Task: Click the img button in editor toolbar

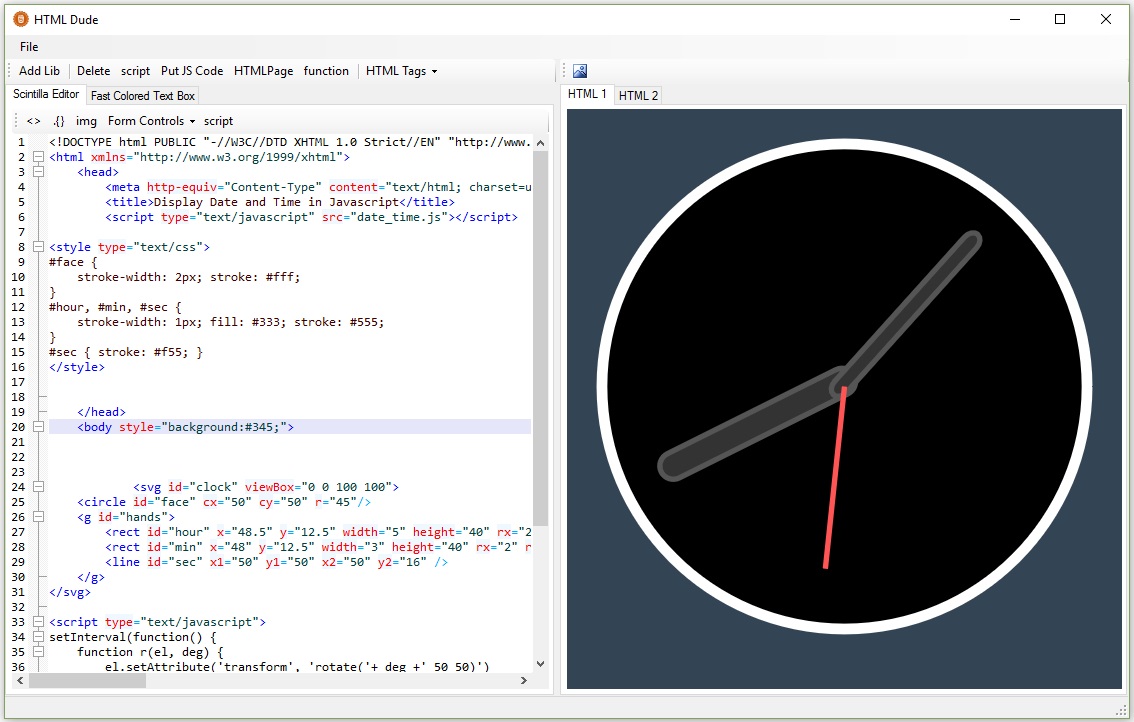Action: [x=86, y=121]
